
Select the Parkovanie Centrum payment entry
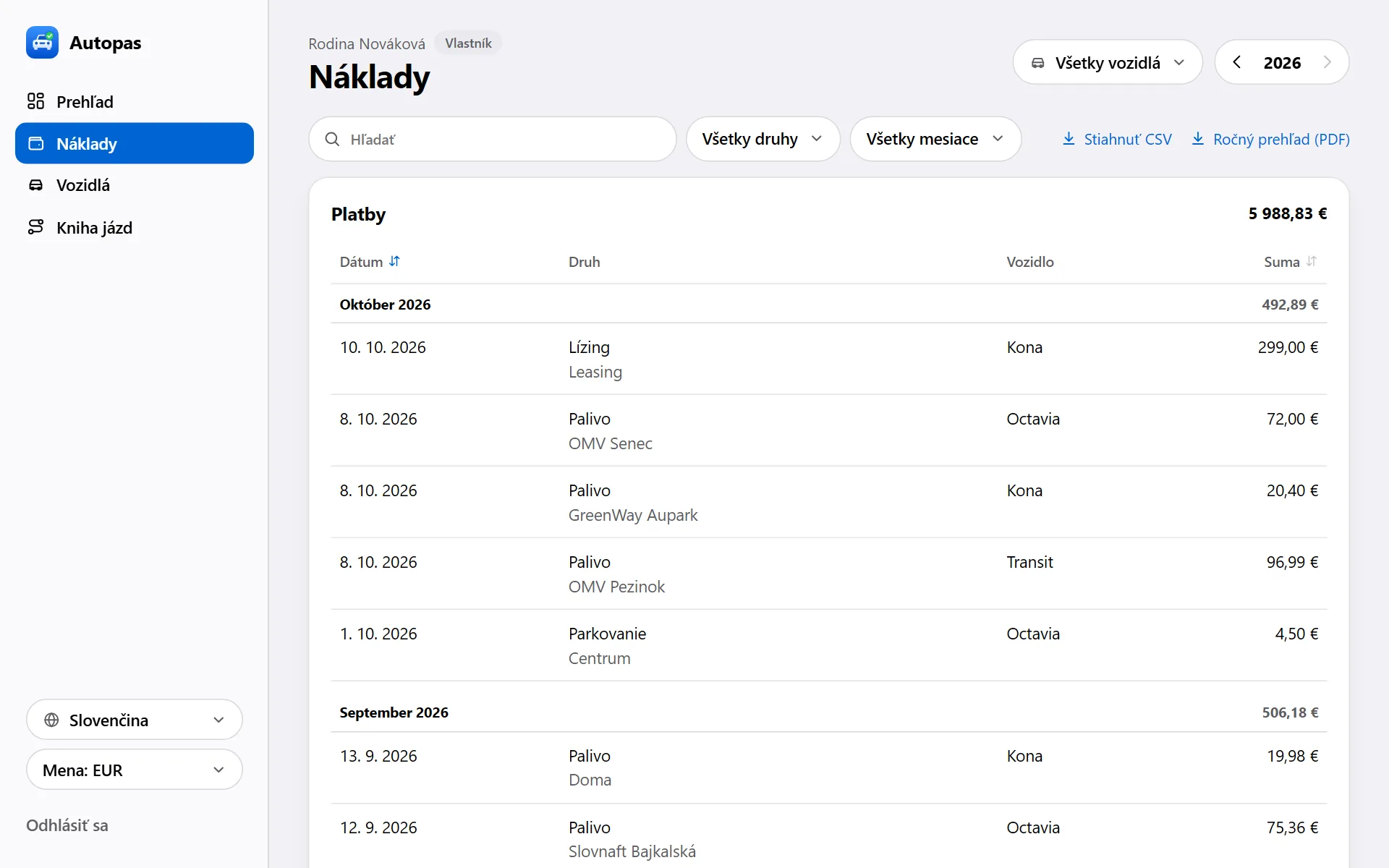[829, 645]
